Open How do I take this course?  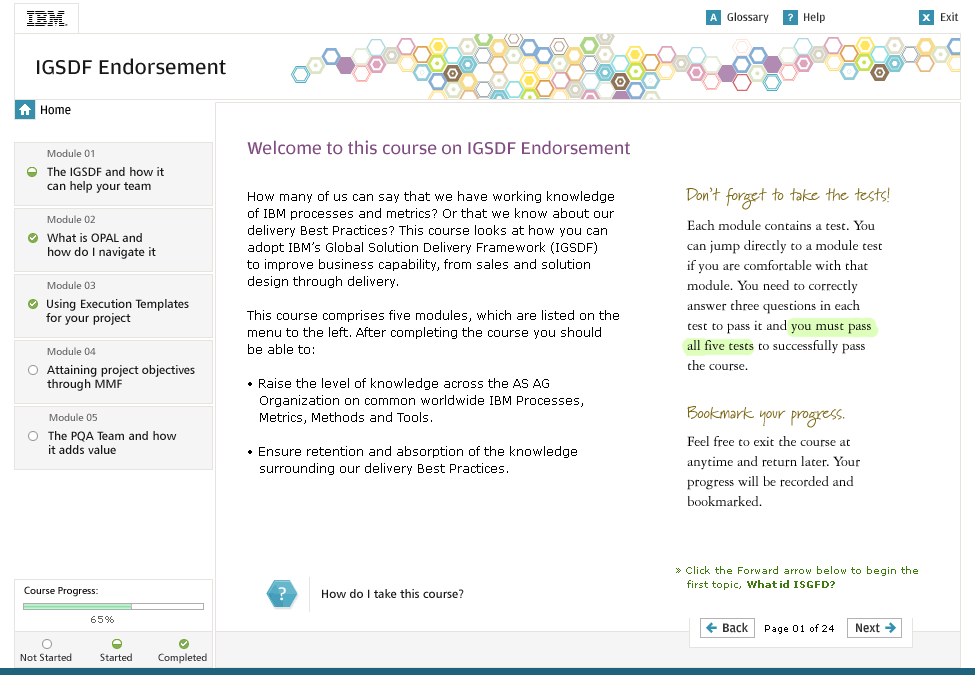392,594
